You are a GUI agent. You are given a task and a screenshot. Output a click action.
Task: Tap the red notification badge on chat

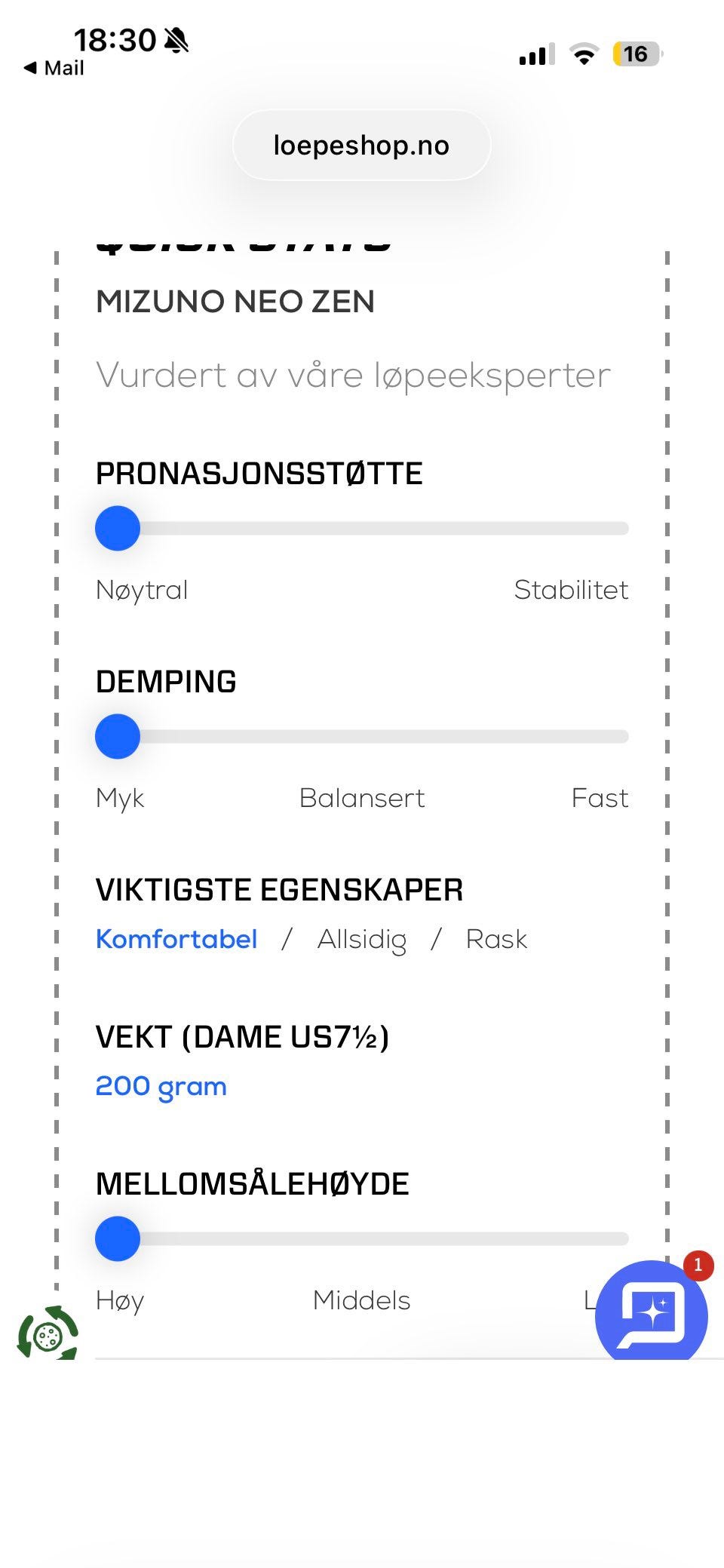point(698,1265)
